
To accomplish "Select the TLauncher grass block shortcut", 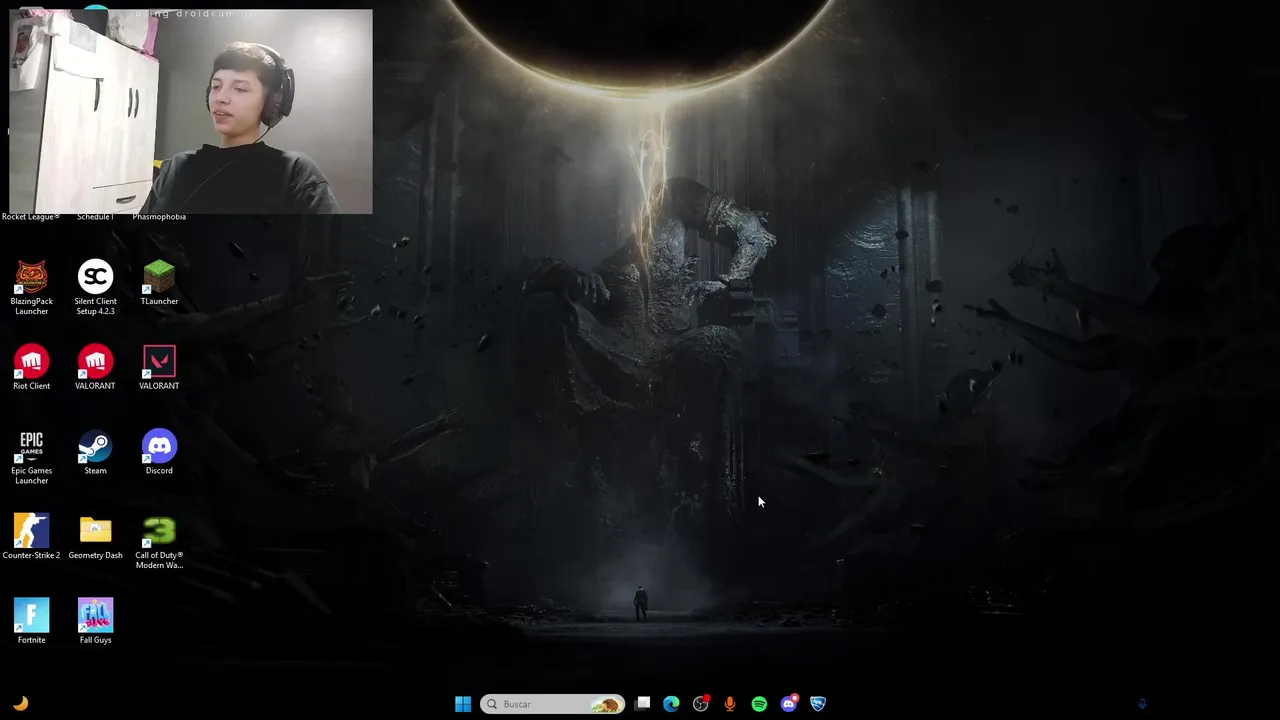I will coord(159,283).
